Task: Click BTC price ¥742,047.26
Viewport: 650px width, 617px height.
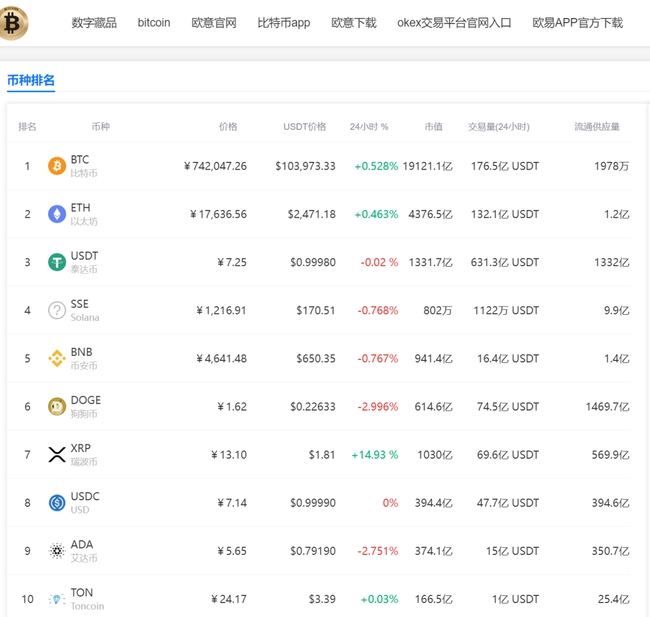Action: [x=215, y=166]
